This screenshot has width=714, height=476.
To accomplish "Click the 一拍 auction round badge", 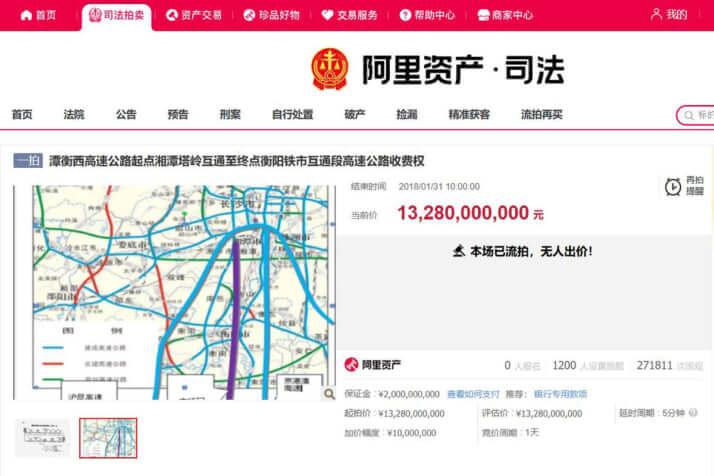I will click(x=28, y=160).
